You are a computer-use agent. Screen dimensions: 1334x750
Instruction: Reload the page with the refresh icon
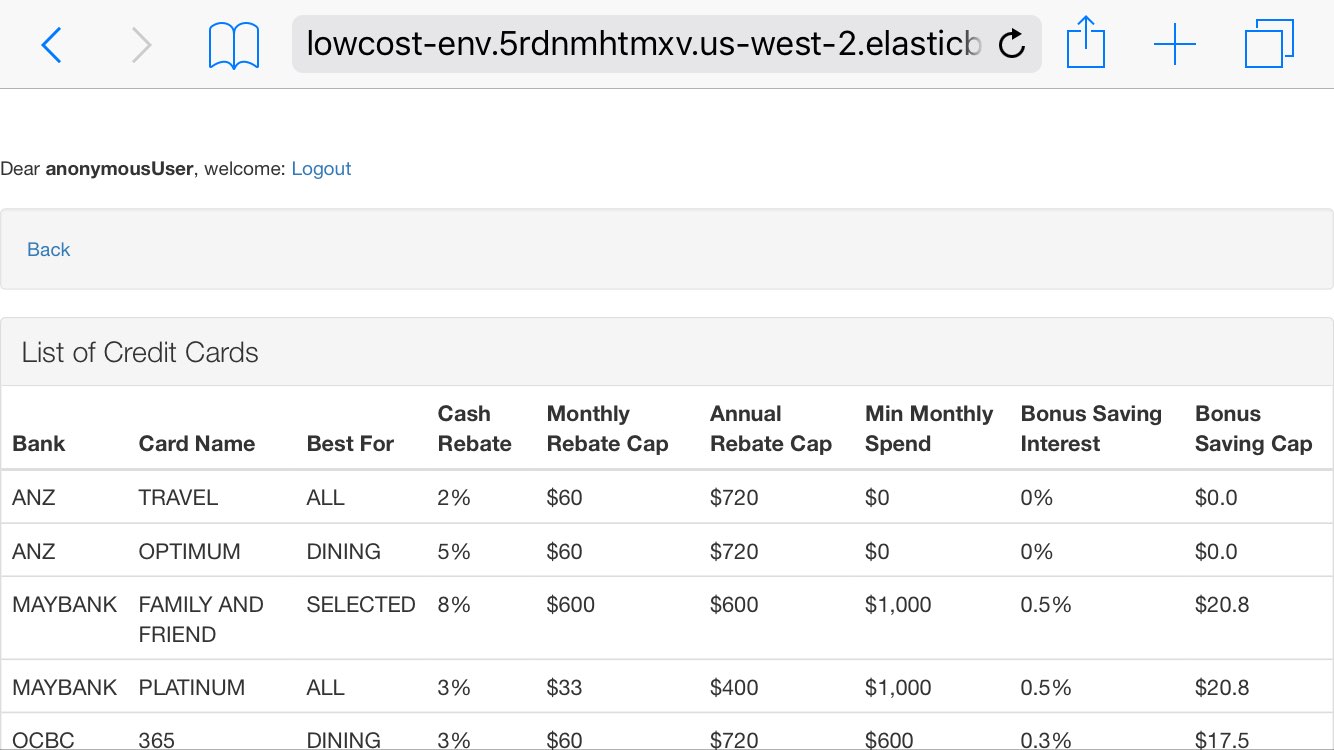point(1012,44)
